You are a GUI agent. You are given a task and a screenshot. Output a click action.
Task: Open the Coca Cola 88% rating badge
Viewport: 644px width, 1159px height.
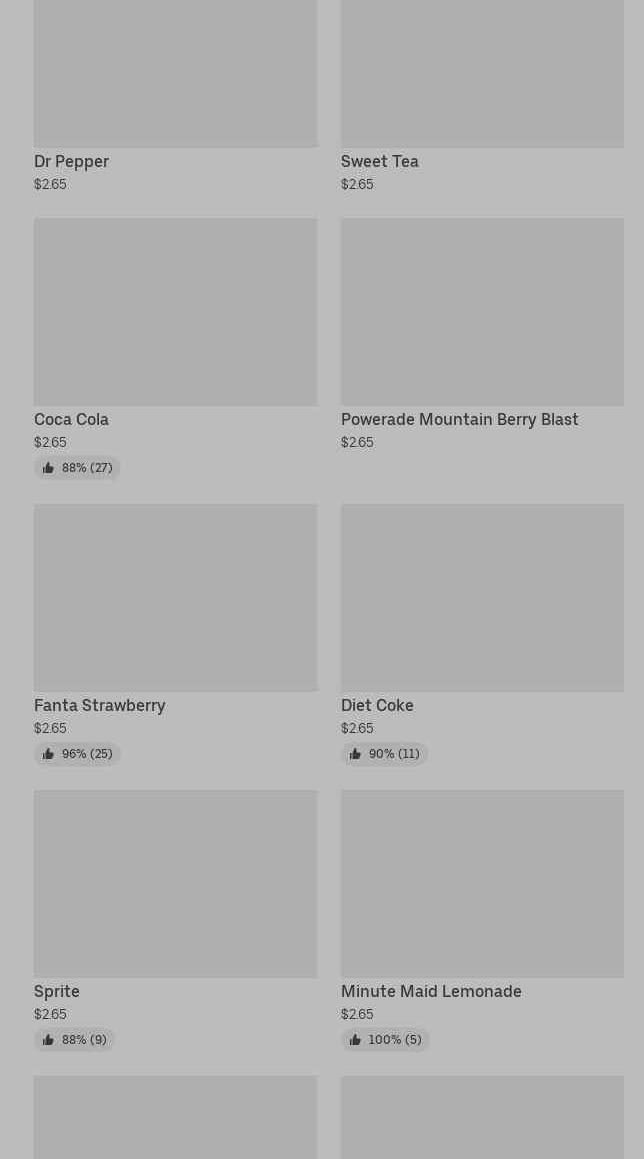click(x=77, y=468)
